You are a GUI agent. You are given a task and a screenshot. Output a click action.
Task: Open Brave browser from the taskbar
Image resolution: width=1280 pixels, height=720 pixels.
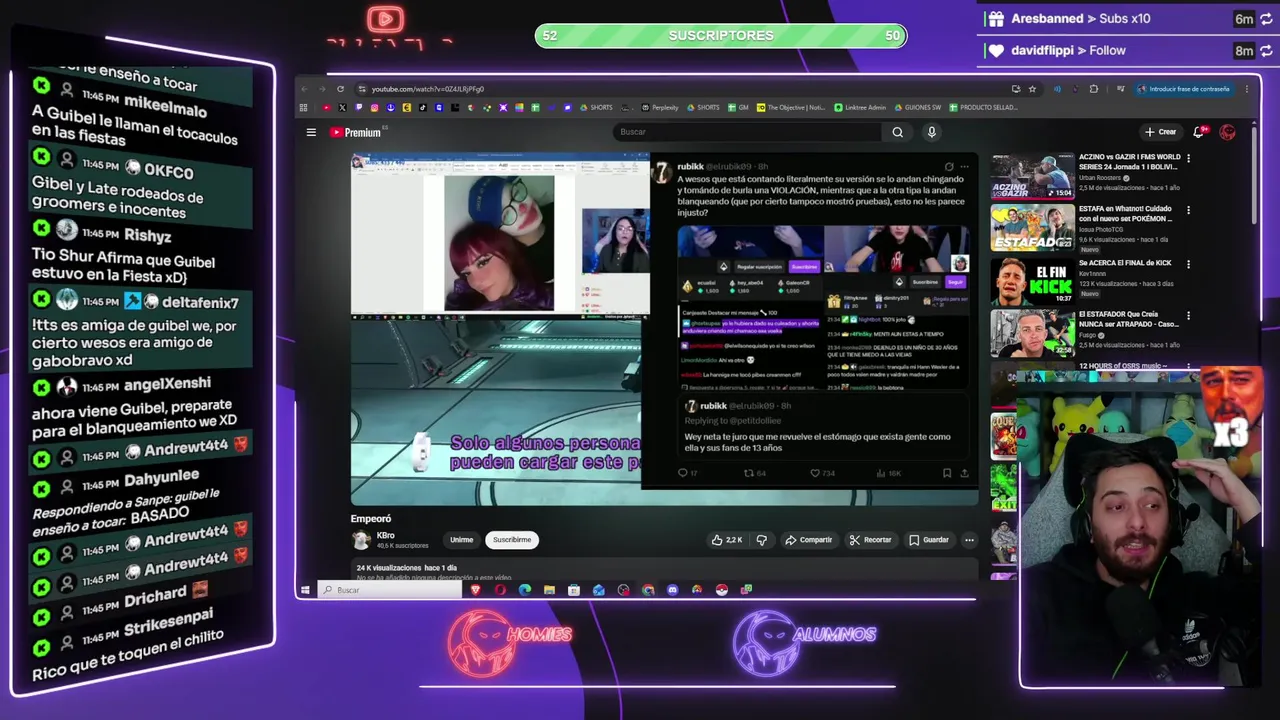click(x=475, y=590)
